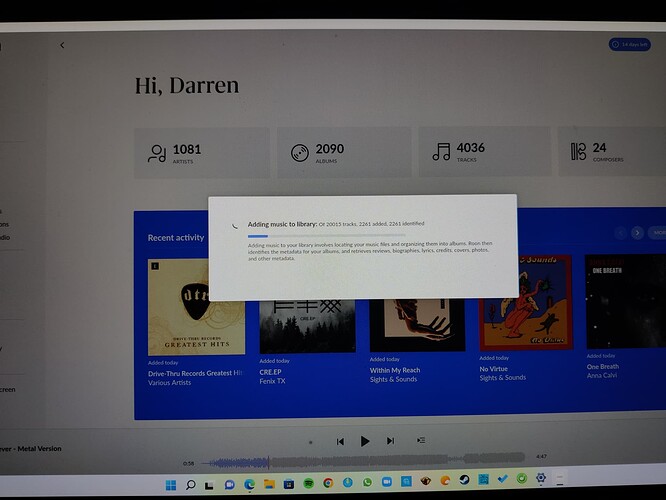Viewport: 666px width, 500px height.
Task: Launch Google Chrome from taskbar
Action: pos(328,483)
